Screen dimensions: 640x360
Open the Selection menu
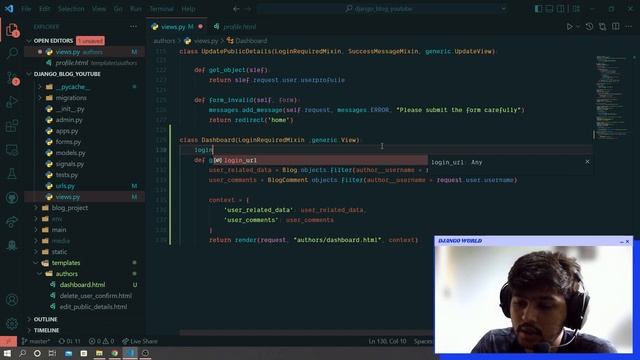click(71, 9)
